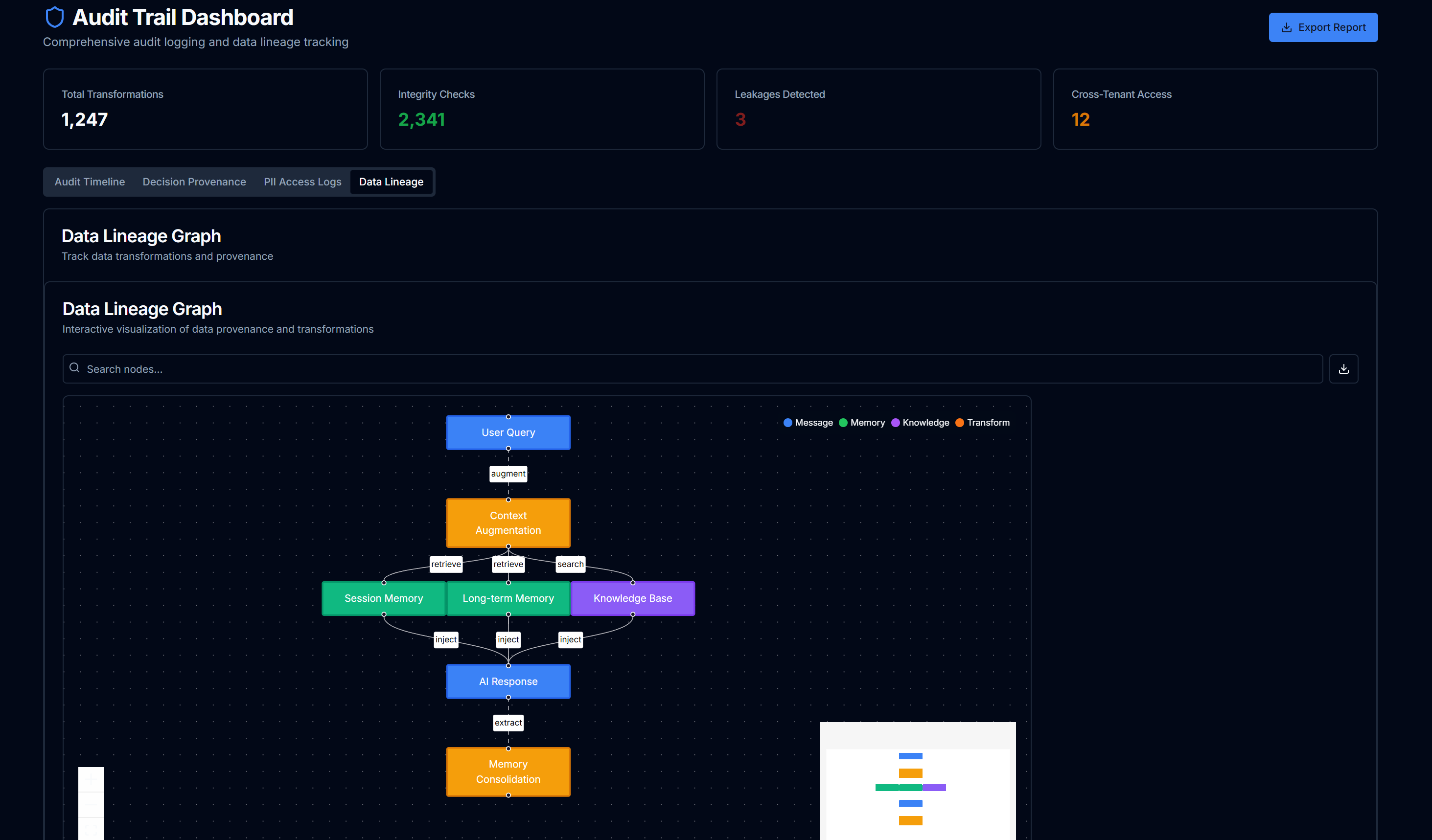The image size is (1432, 840).
Task: Click the shield icon next to the dashboard title
Action: pyautogui.click(x=54, y=17)
